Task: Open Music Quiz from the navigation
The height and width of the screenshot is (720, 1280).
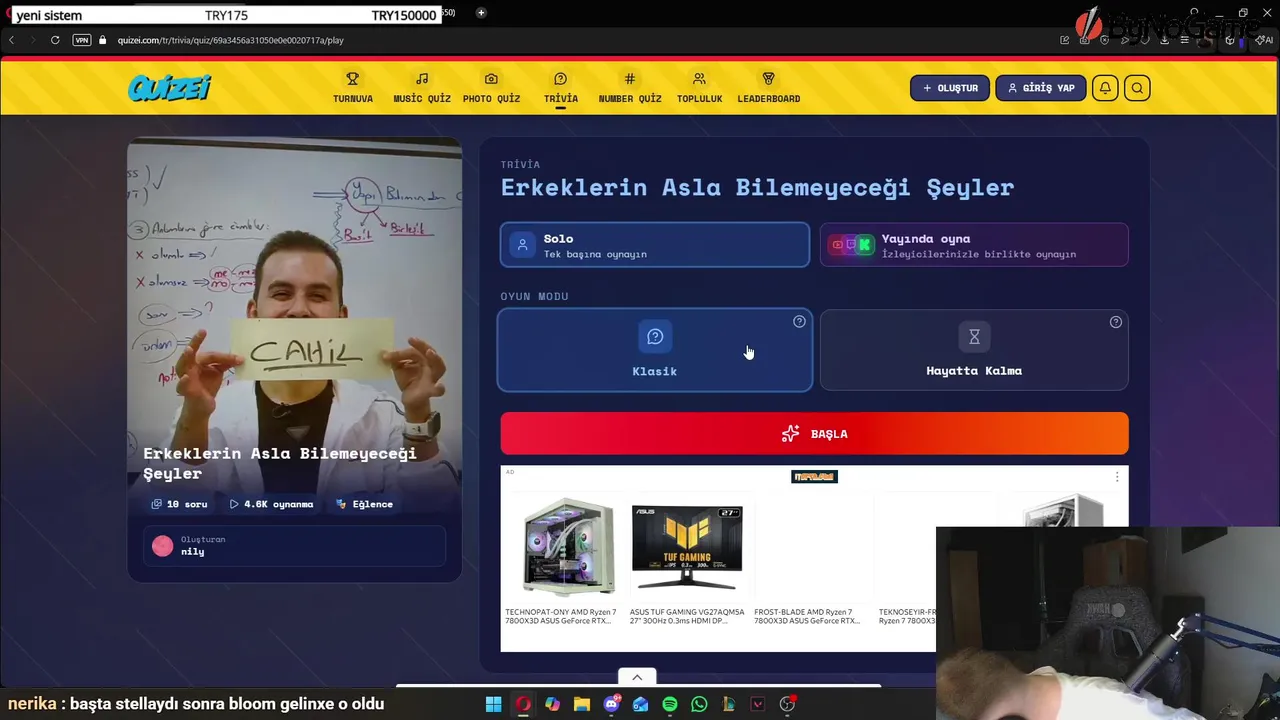Action: [x=422, y=88]
